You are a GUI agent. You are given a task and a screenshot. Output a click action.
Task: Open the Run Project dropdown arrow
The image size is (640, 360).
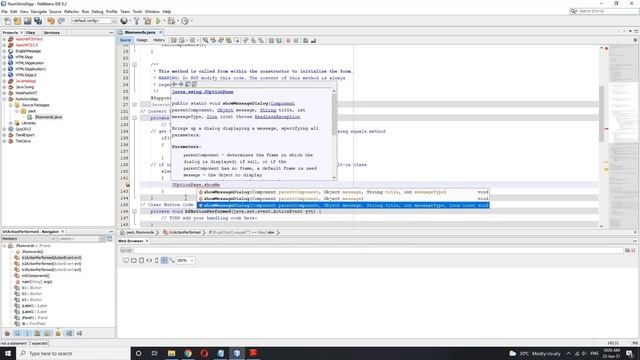[164, 21]
